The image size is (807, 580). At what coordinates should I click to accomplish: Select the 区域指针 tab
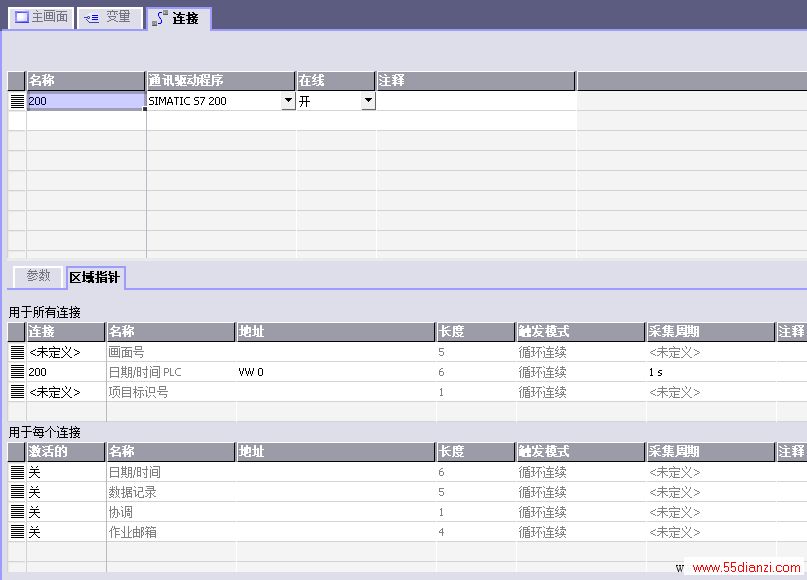[95, 277]
